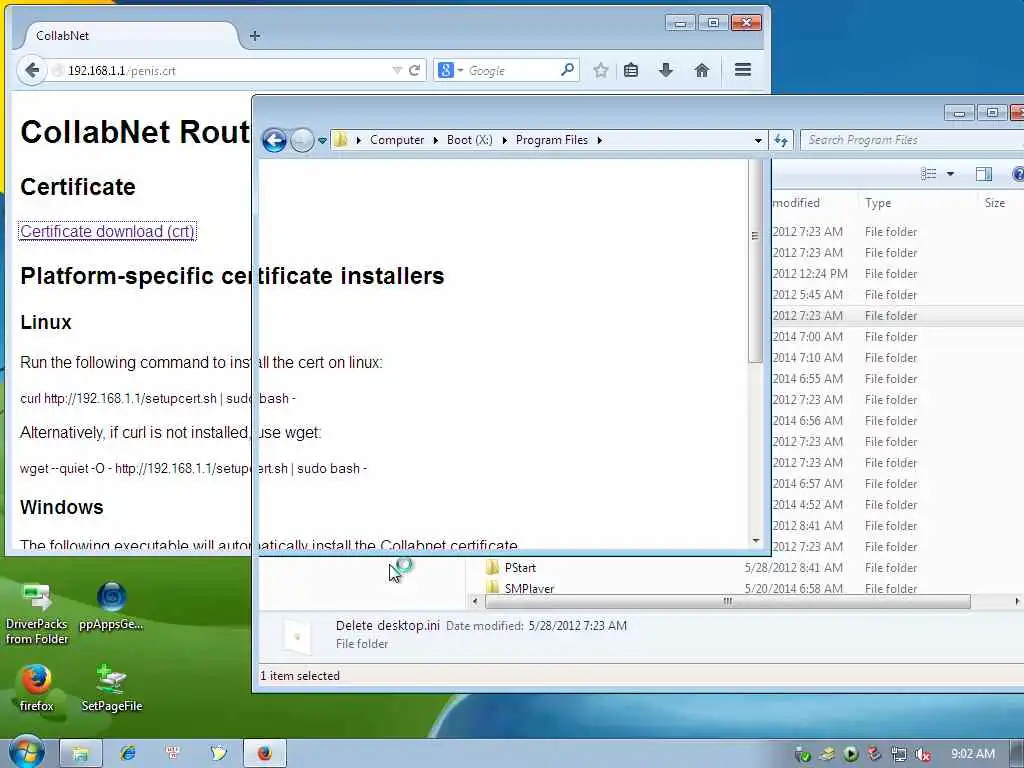Image resolution: width=1024 pixels, height=768 pixels.
Task: Click the Search Program Files box
Action: [912, 140]
